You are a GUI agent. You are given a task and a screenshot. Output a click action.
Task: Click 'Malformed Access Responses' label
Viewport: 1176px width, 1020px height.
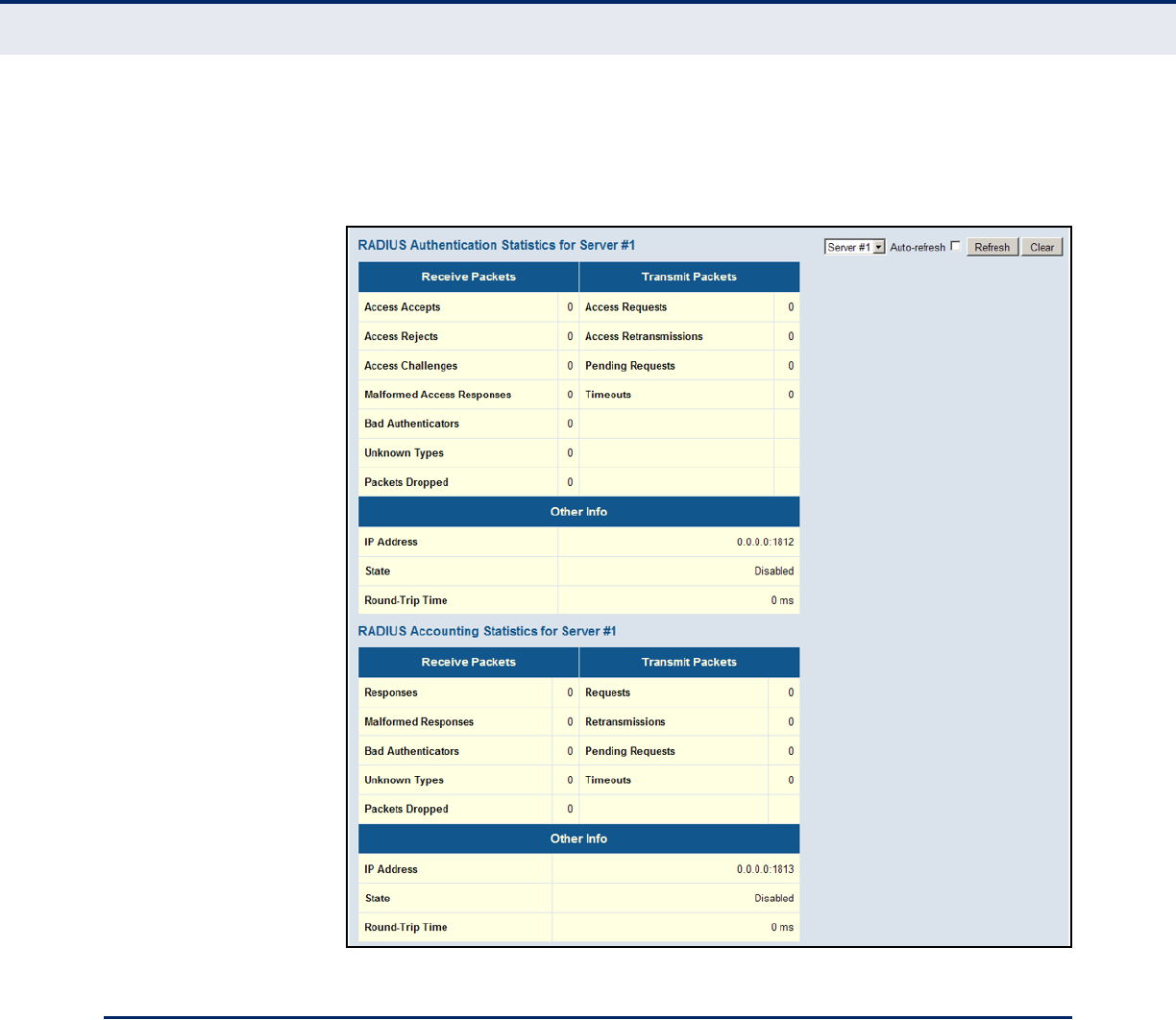(x=437, y=395)
